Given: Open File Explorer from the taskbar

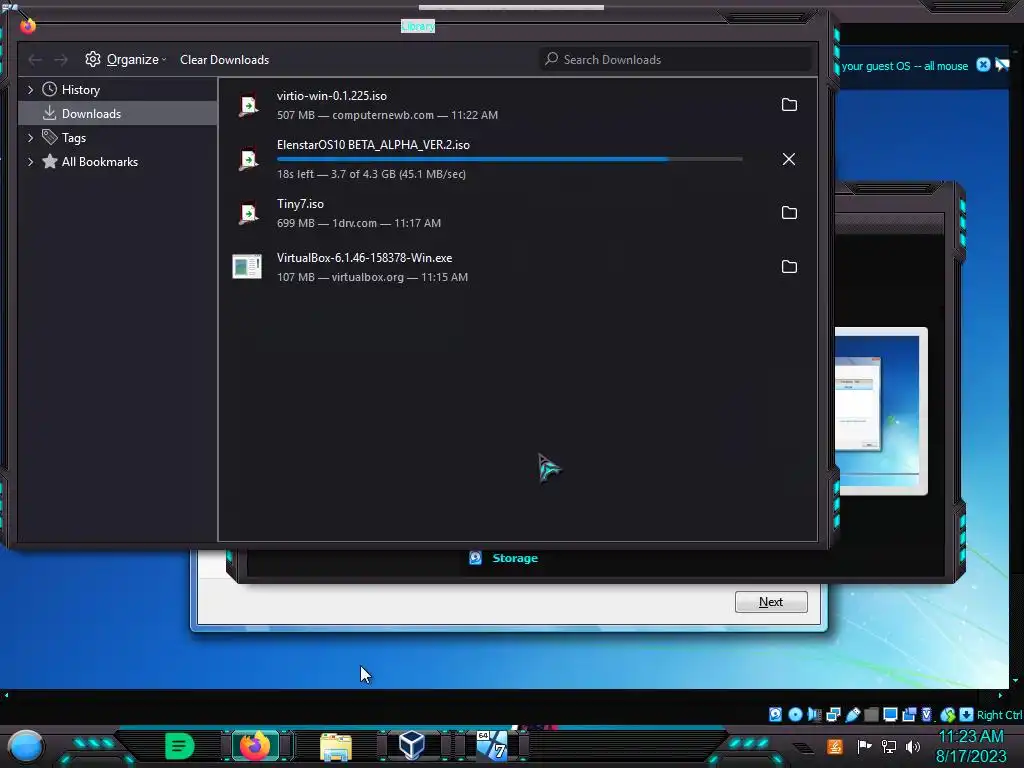Looking at the screenshot, I should 336,746.
